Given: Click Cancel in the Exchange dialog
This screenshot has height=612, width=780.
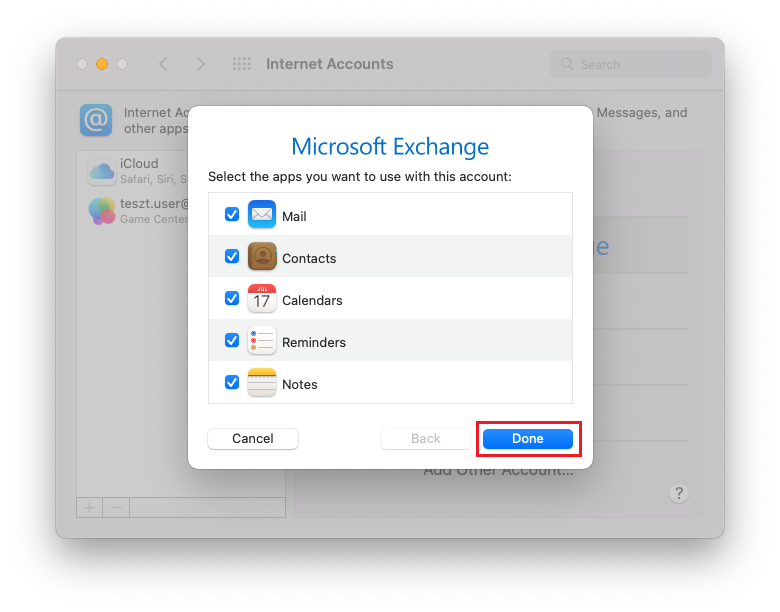Looking at the screenshot, I should tap(253, 438).
